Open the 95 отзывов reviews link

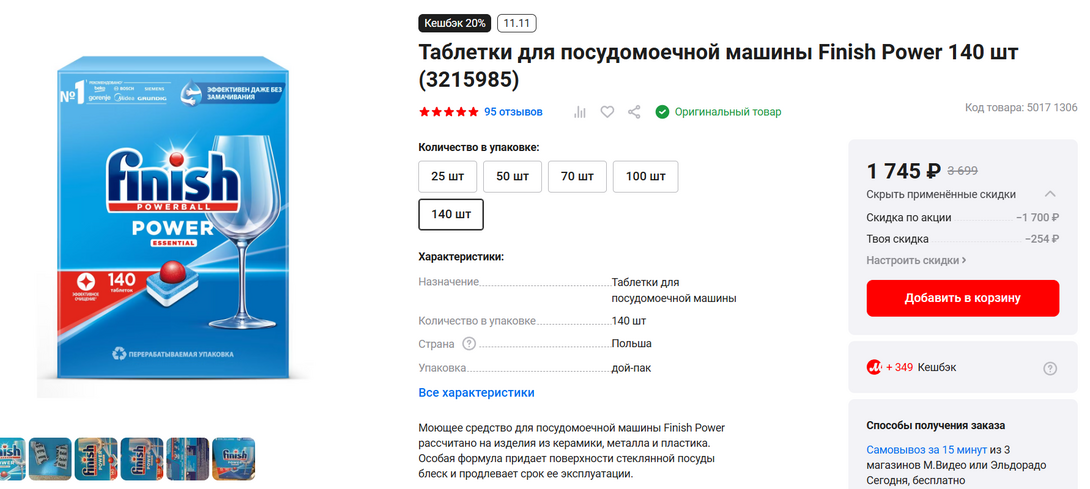[x=513, y=112]
